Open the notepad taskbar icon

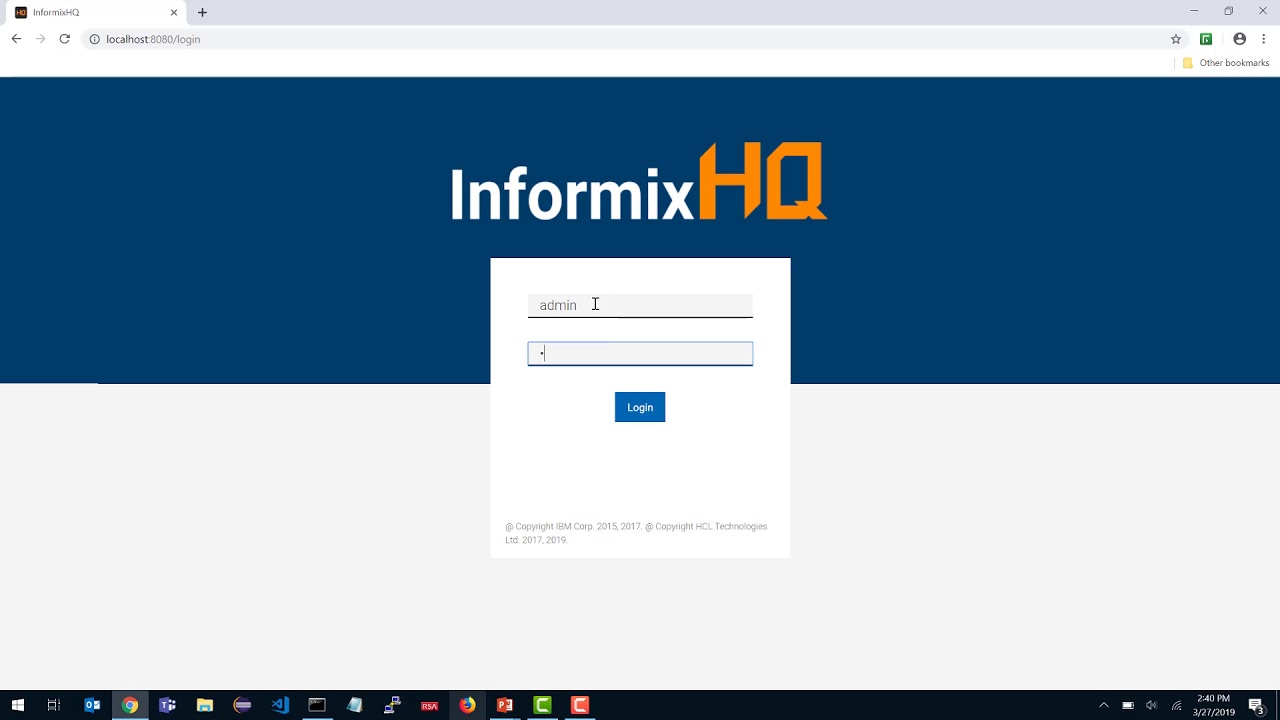[x=354, y=705]
